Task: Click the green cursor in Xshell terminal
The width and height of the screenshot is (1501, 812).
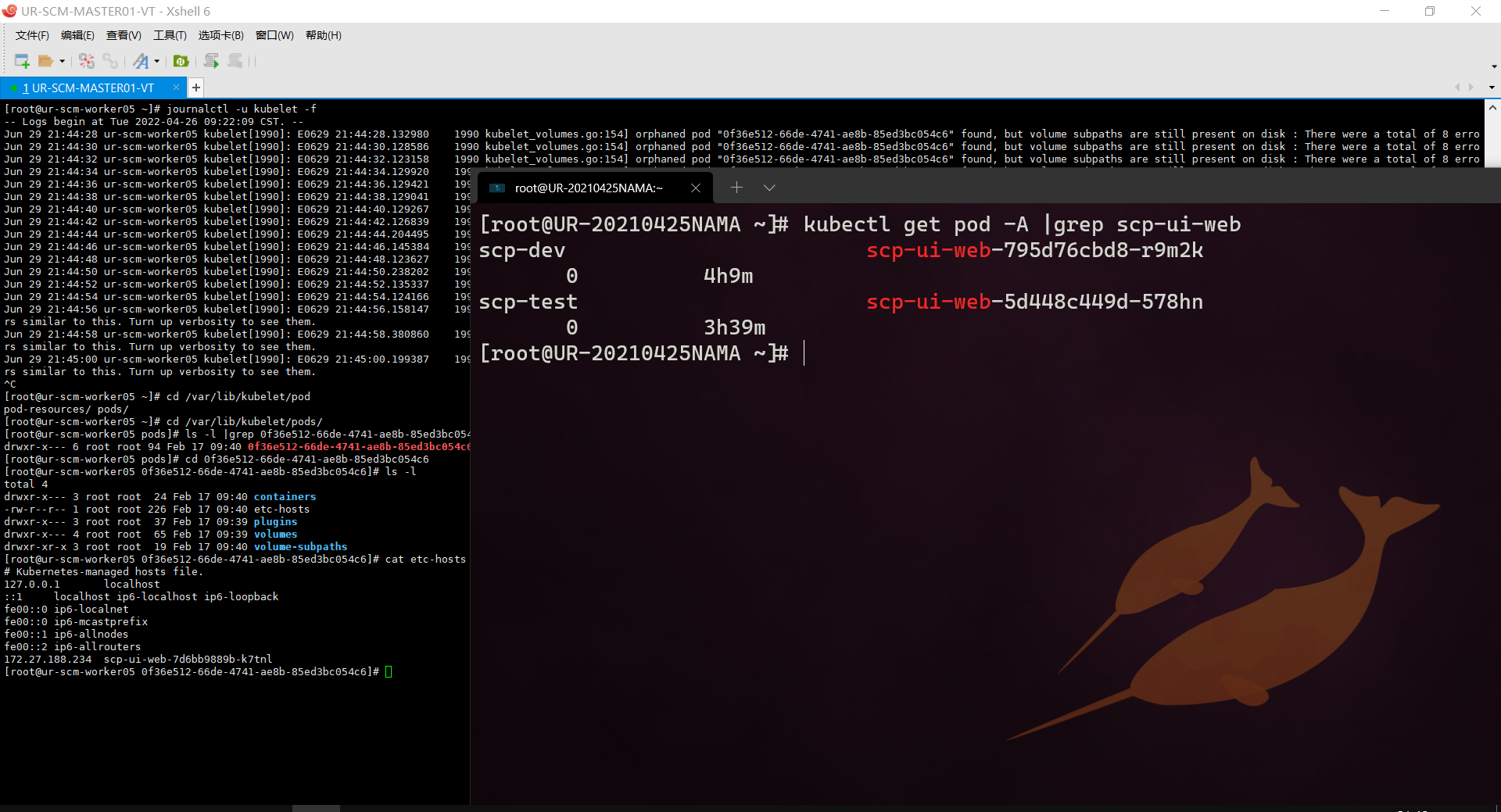Action: tap(389, 672)
